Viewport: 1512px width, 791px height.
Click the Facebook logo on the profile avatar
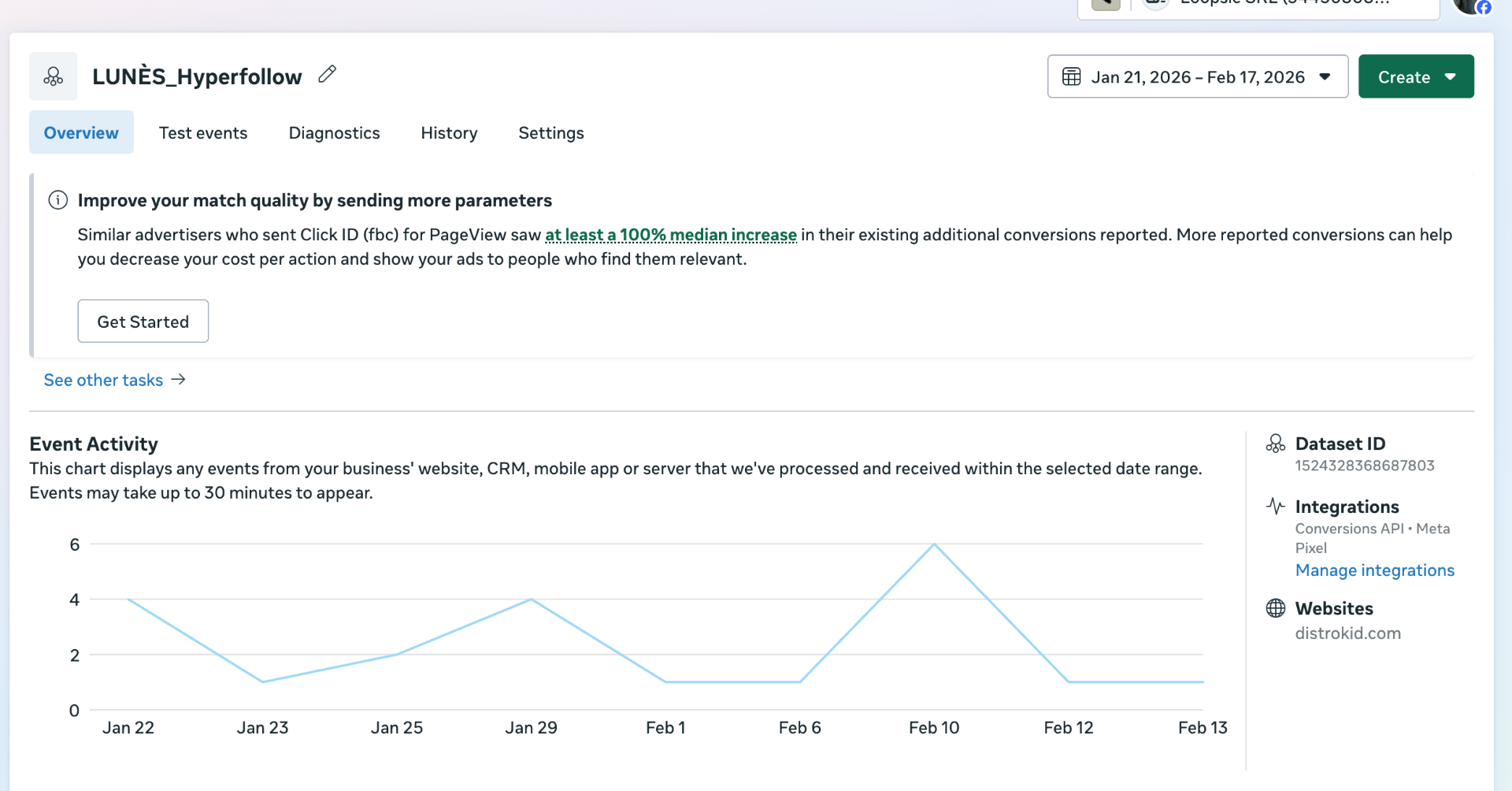1485,9
